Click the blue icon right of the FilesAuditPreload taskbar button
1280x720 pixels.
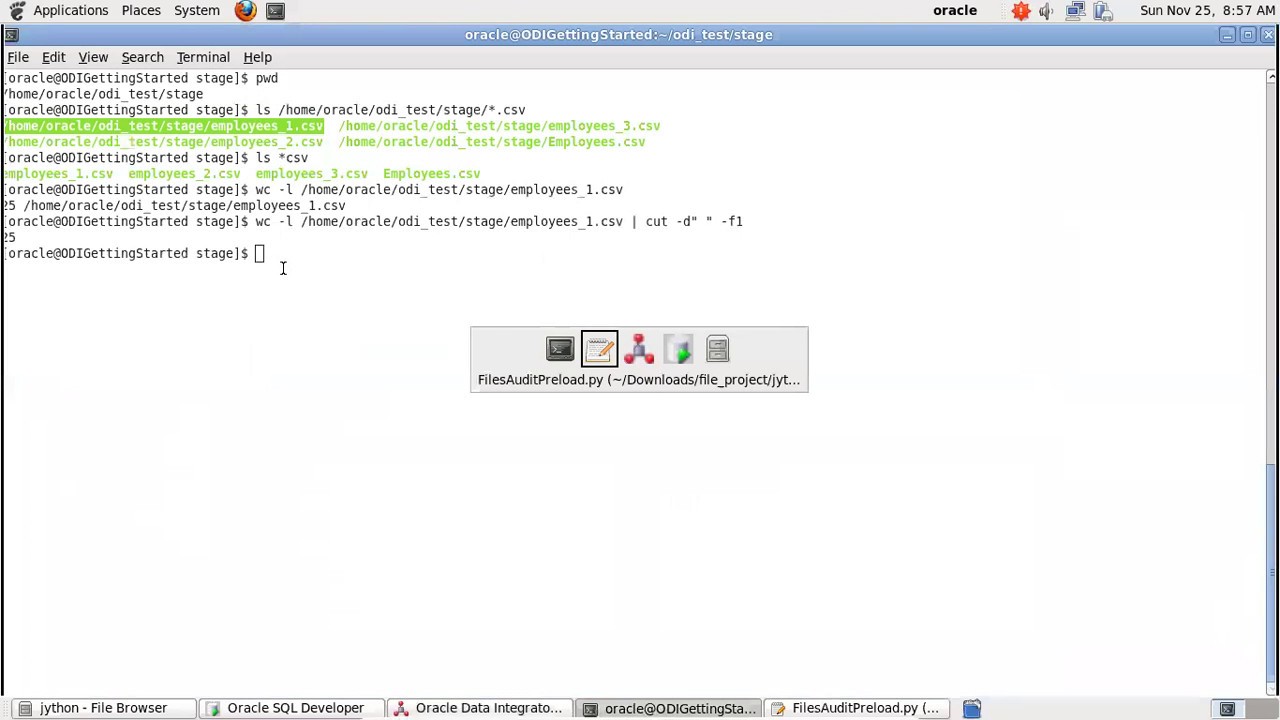point(971,708)
